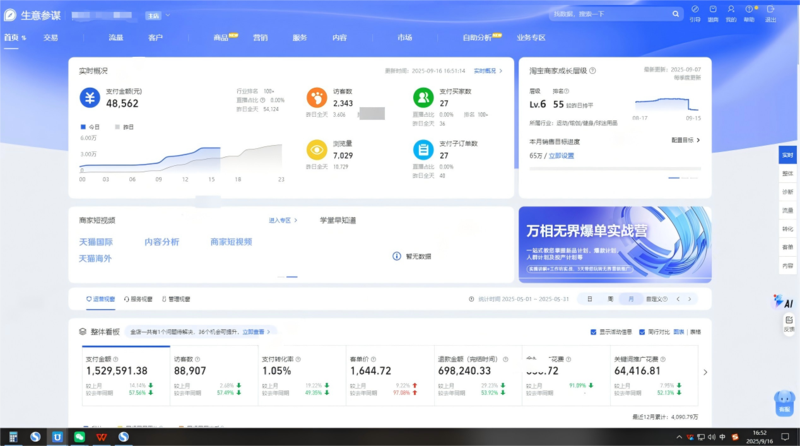Open the 反馈 feedback icon in sidebar
This screenshot has width=800, height=446.
click(788, 323)
